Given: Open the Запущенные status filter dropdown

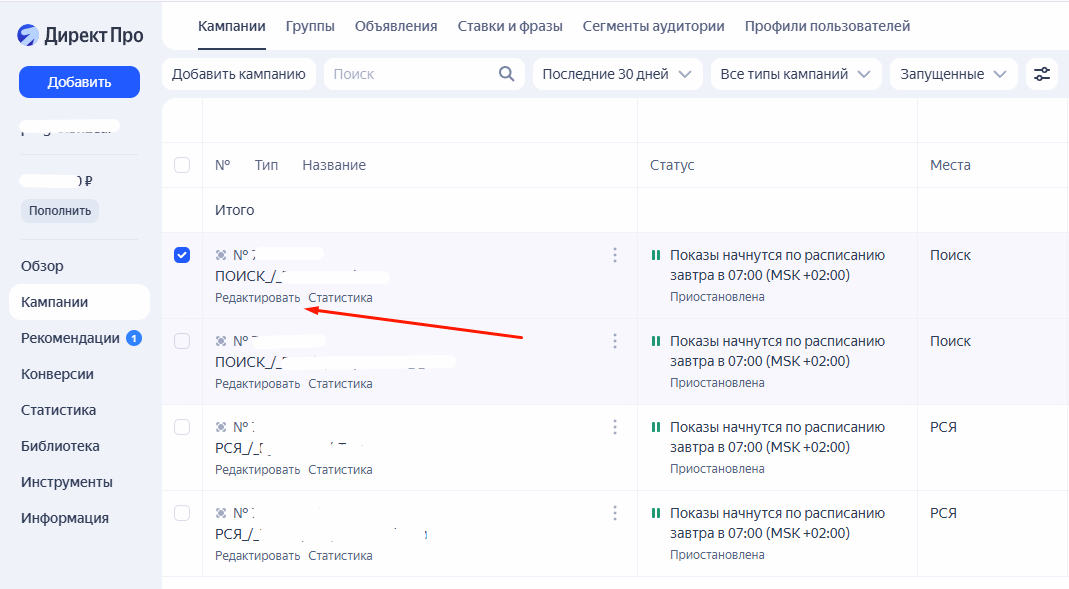Looking at the screenshot, I should [x=953, y=74].
